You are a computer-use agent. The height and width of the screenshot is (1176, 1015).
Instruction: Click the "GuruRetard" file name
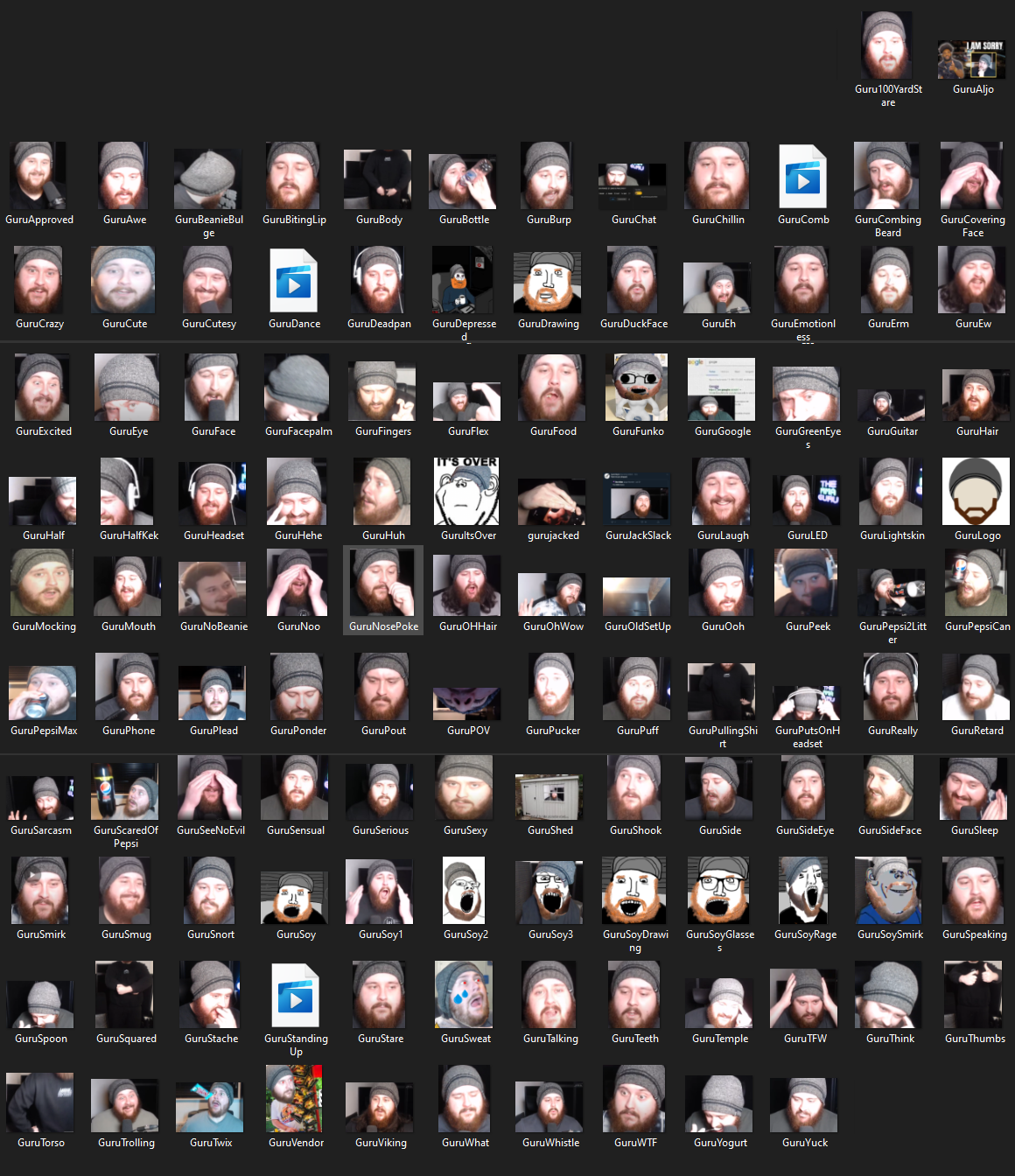[x=976, y=731]
